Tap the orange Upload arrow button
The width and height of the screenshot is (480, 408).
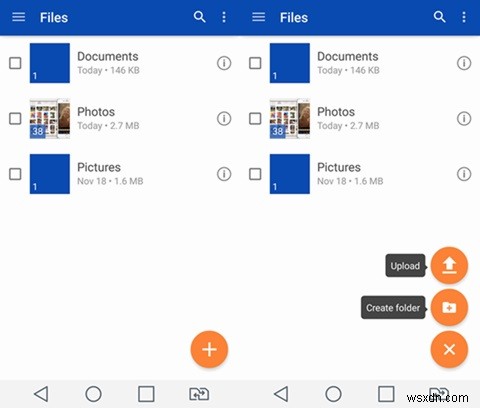pyautogui.click(x=449, y=265)
